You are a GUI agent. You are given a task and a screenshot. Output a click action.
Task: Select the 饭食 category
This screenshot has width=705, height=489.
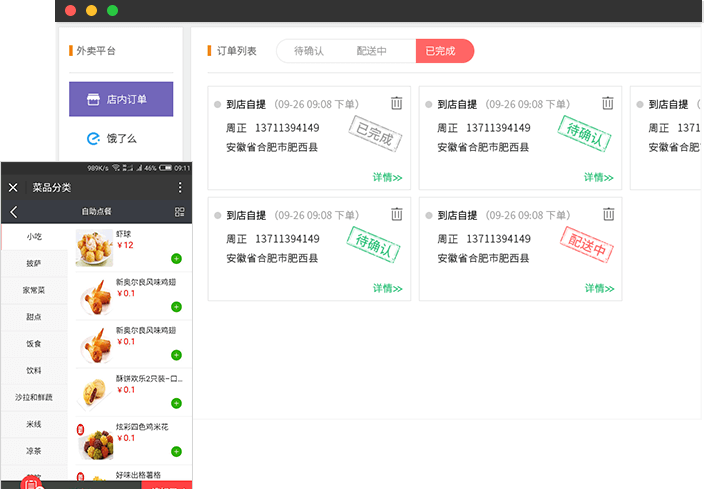click(35, 344)
